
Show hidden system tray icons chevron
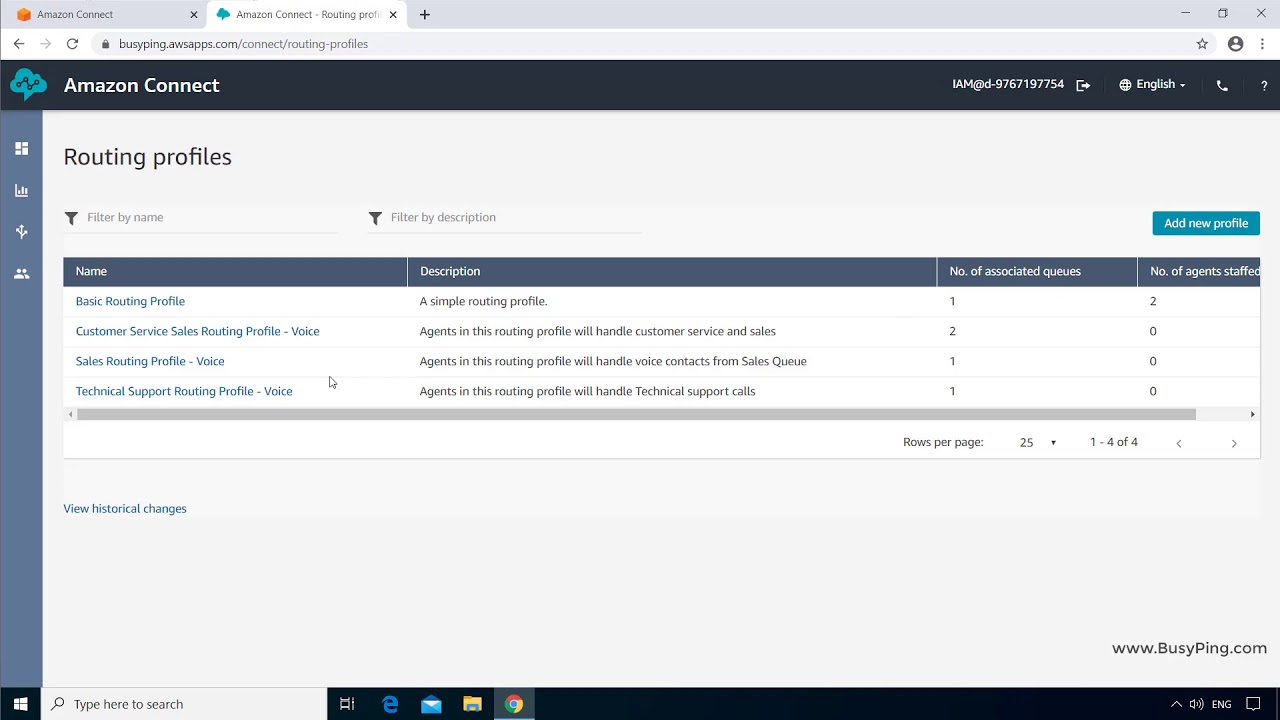click(x=1176, y=704)
